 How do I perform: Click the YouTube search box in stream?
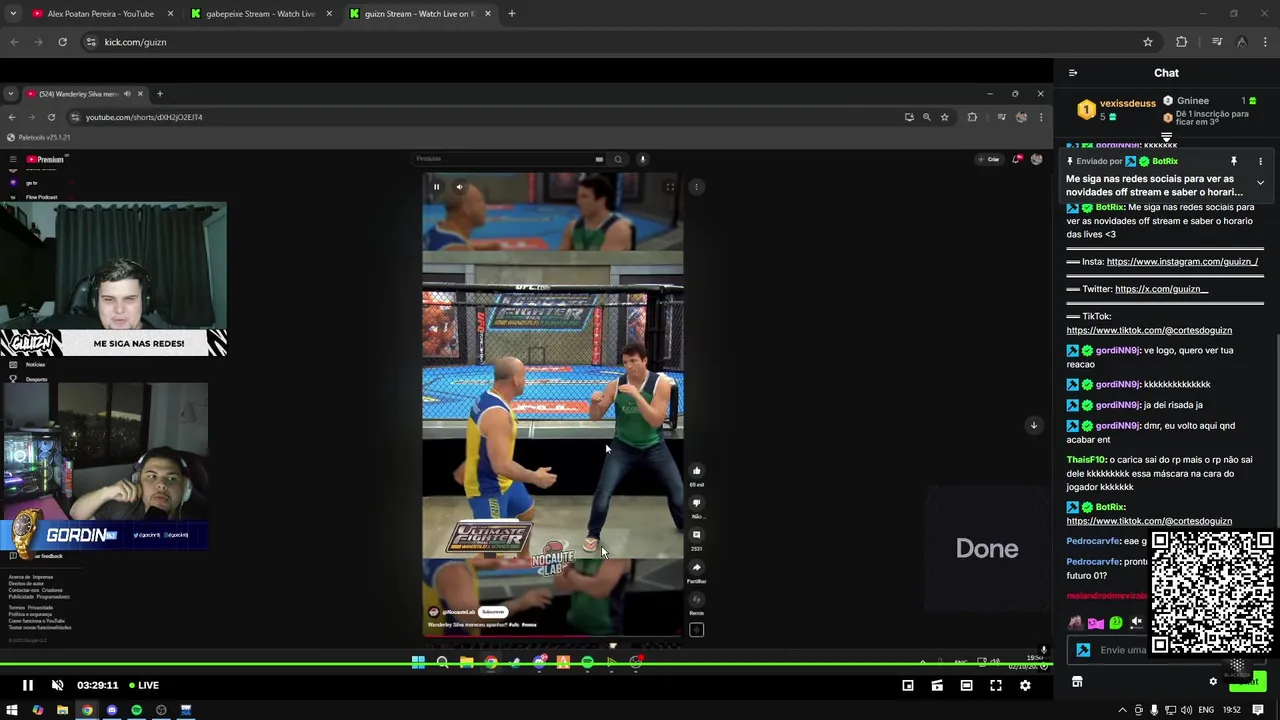point(503,159)
